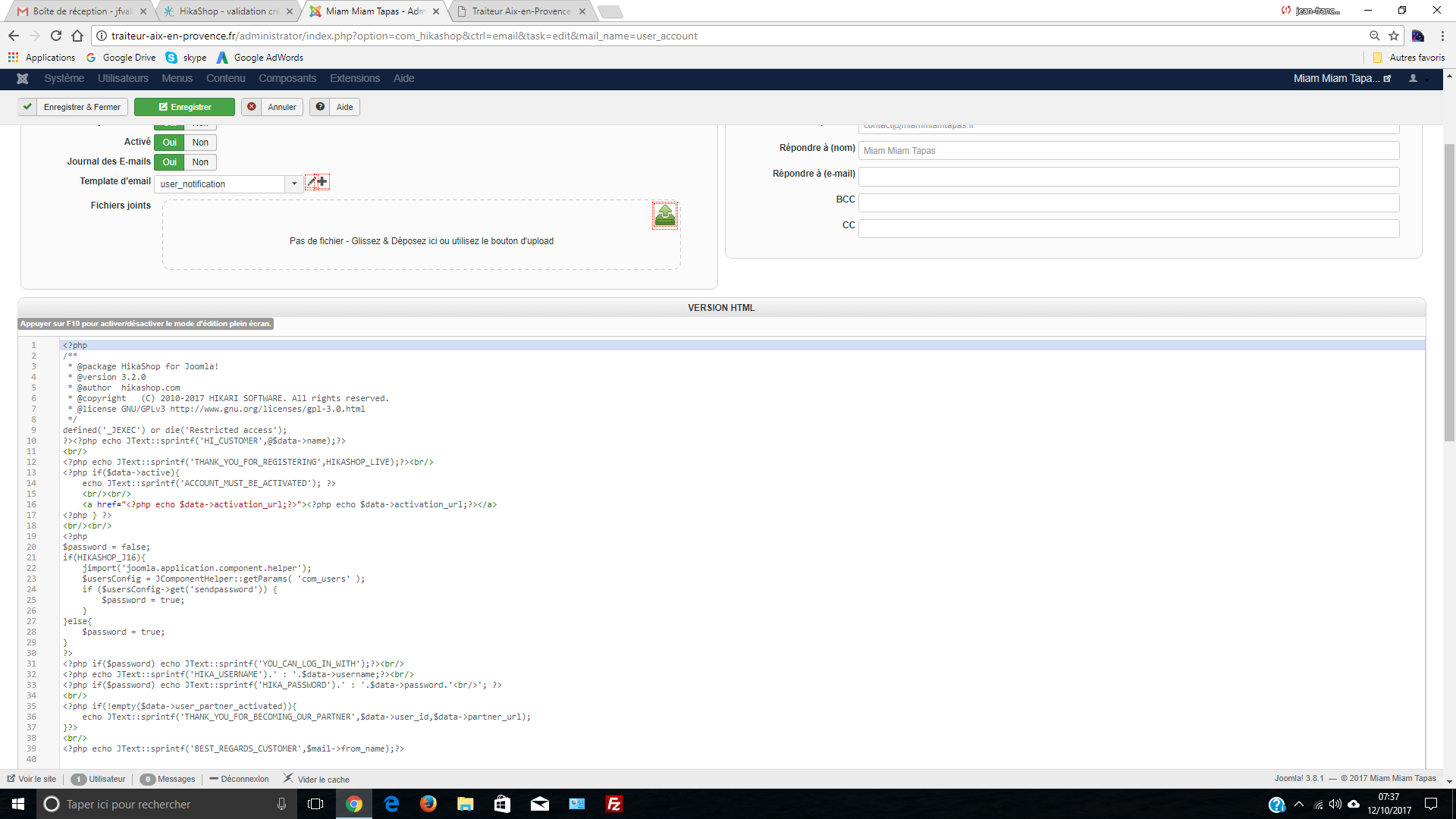Click the Joomla logo icon in admin menu

[23, 79]
